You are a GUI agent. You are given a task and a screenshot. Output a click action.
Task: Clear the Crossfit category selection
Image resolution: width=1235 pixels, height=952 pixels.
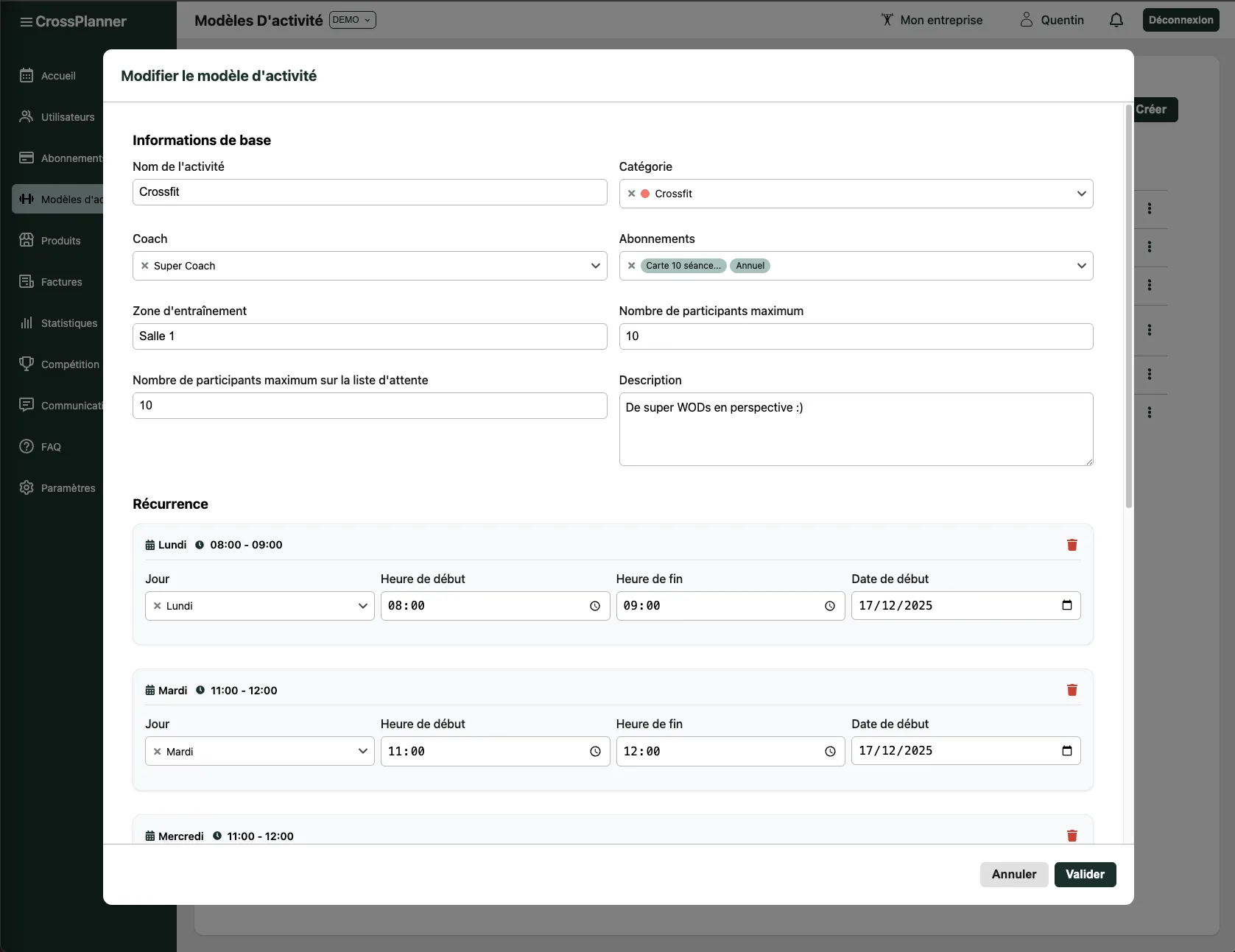[631, 194]
